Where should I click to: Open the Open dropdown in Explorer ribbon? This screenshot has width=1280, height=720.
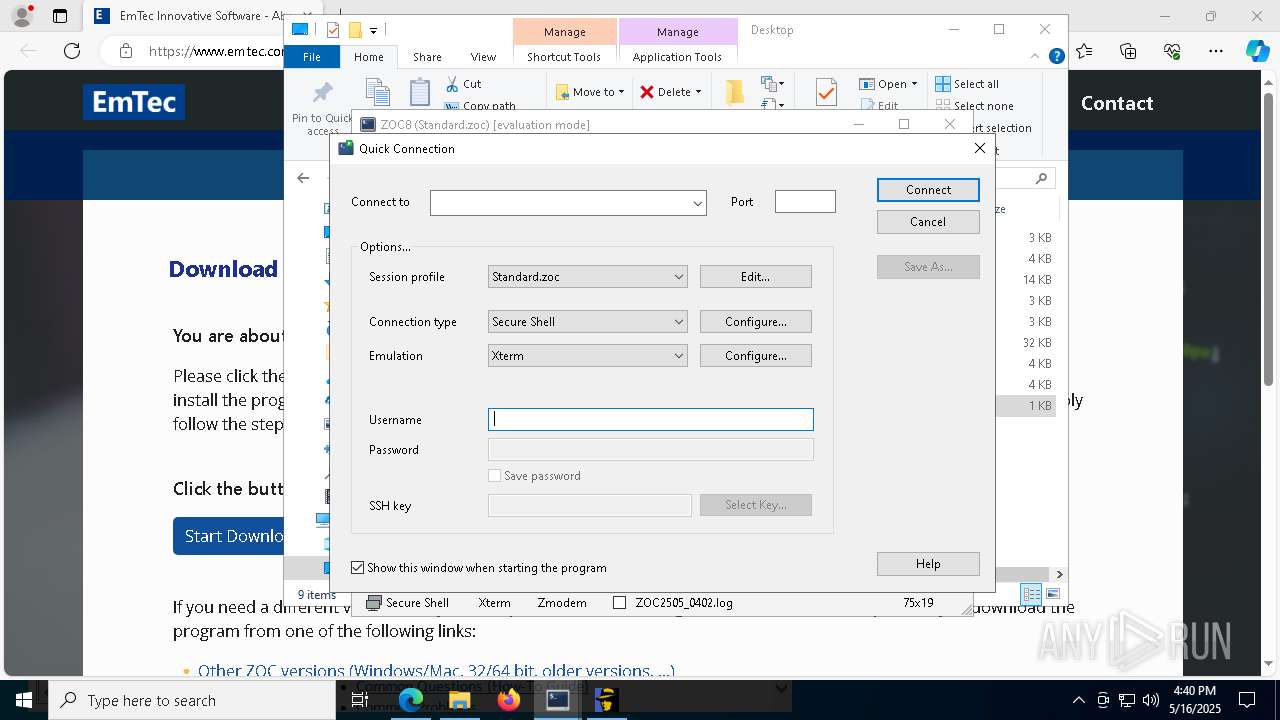[x=888, y=84]
